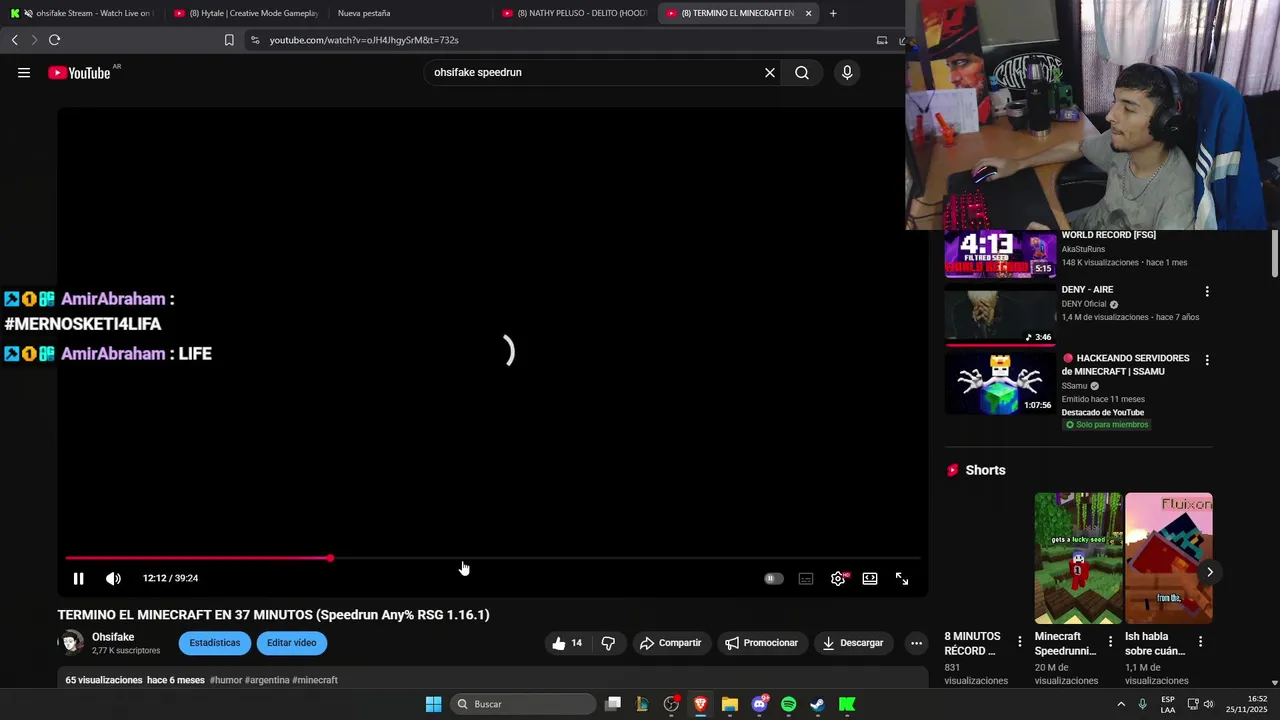1280x720 pixels.
Task: Switch to NATHY PELUSO - DELITO tab
Action: [x=575, y=13]
